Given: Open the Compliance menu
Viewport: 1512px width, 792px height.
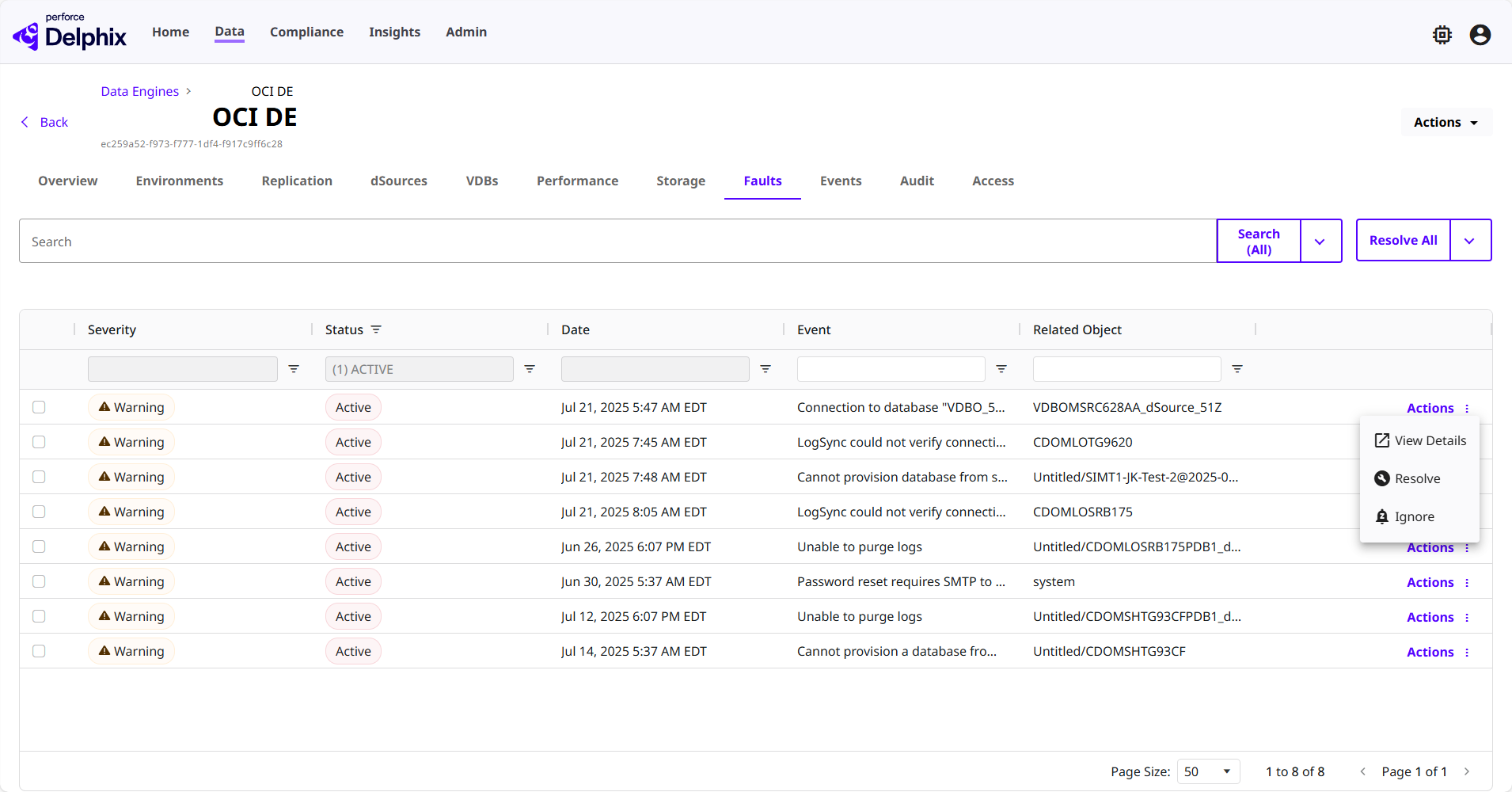Looking at the screenshot, I should tap(306, 32).
